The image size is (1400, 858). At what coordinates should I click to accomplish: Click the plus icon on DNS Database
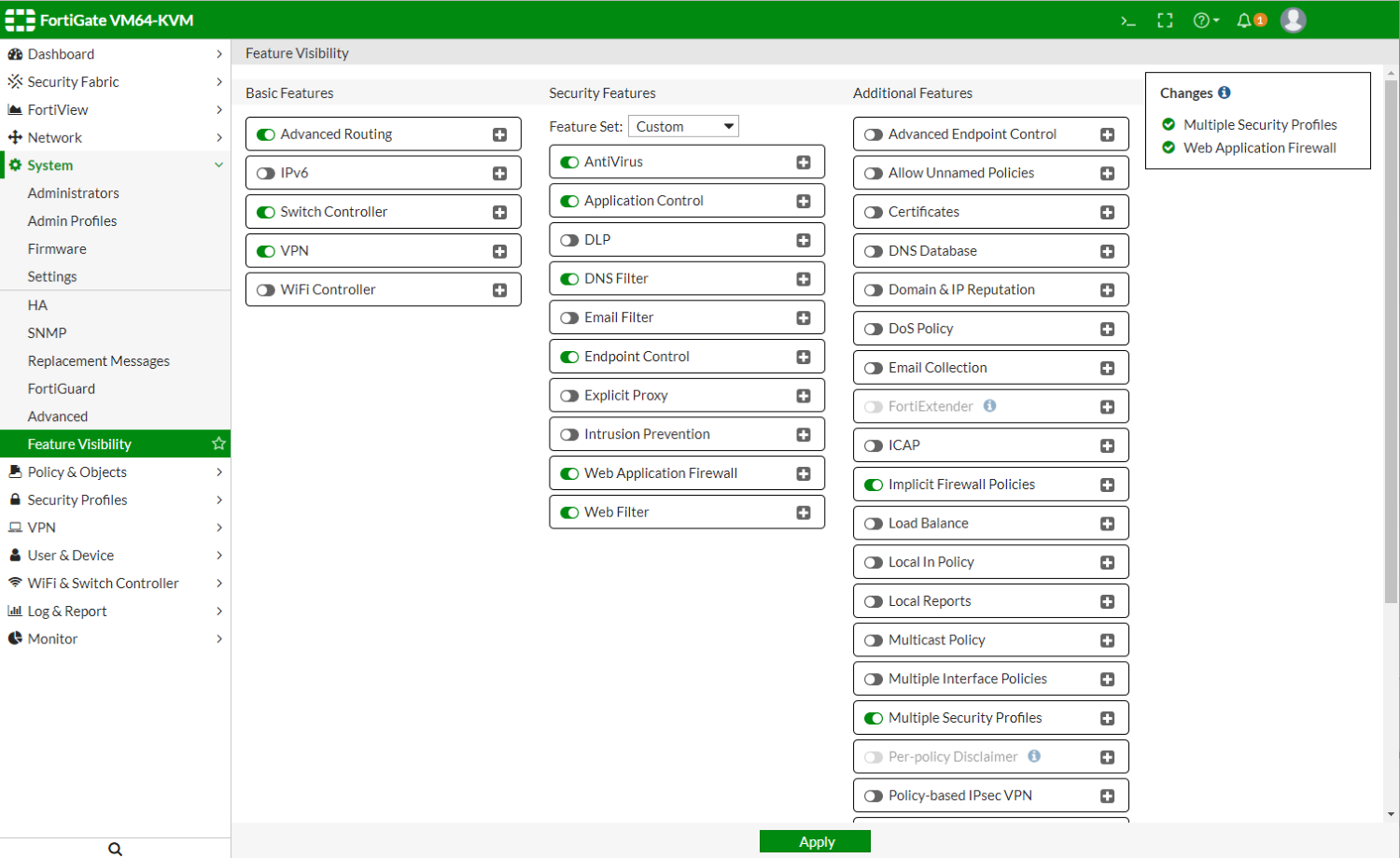[1108, 251]
